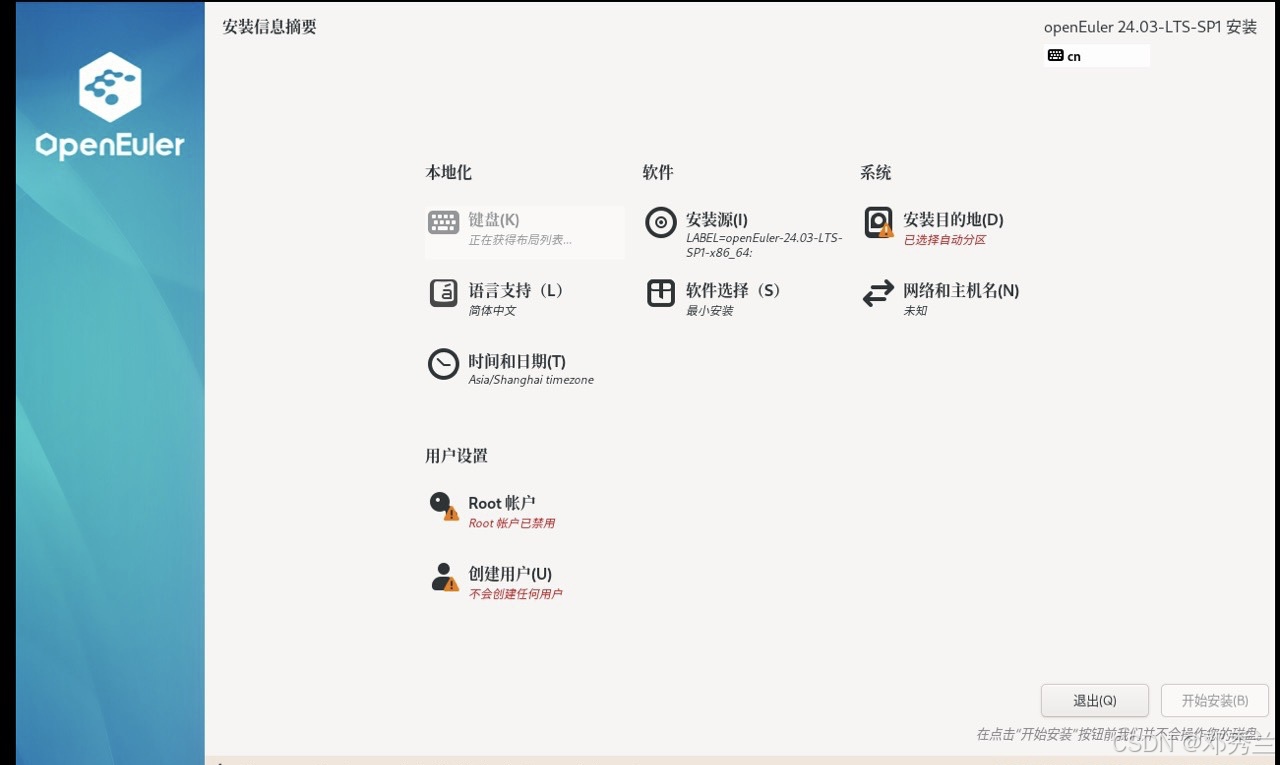Select the 创建用户 create user icon
This screenshot has height=765, width=1280.
[x=440, y=575]
